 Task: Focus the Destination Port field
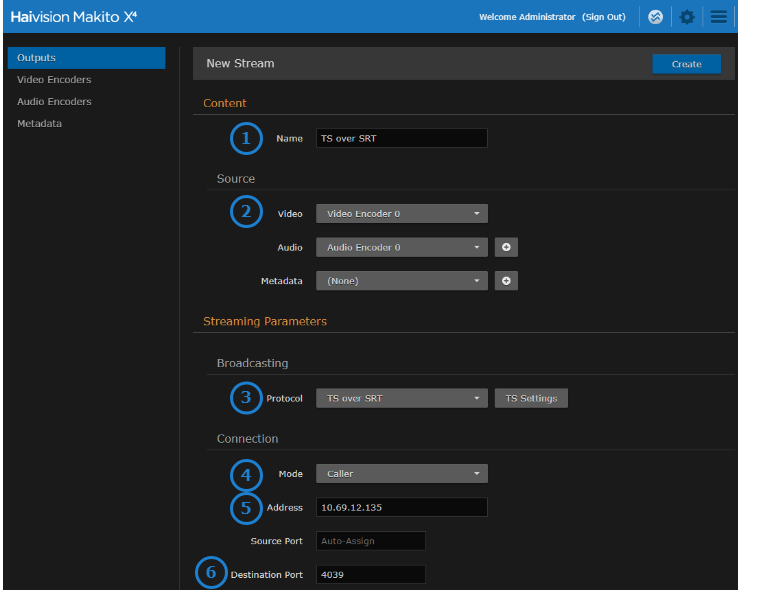pyautogui.click(x=370, y=575)
